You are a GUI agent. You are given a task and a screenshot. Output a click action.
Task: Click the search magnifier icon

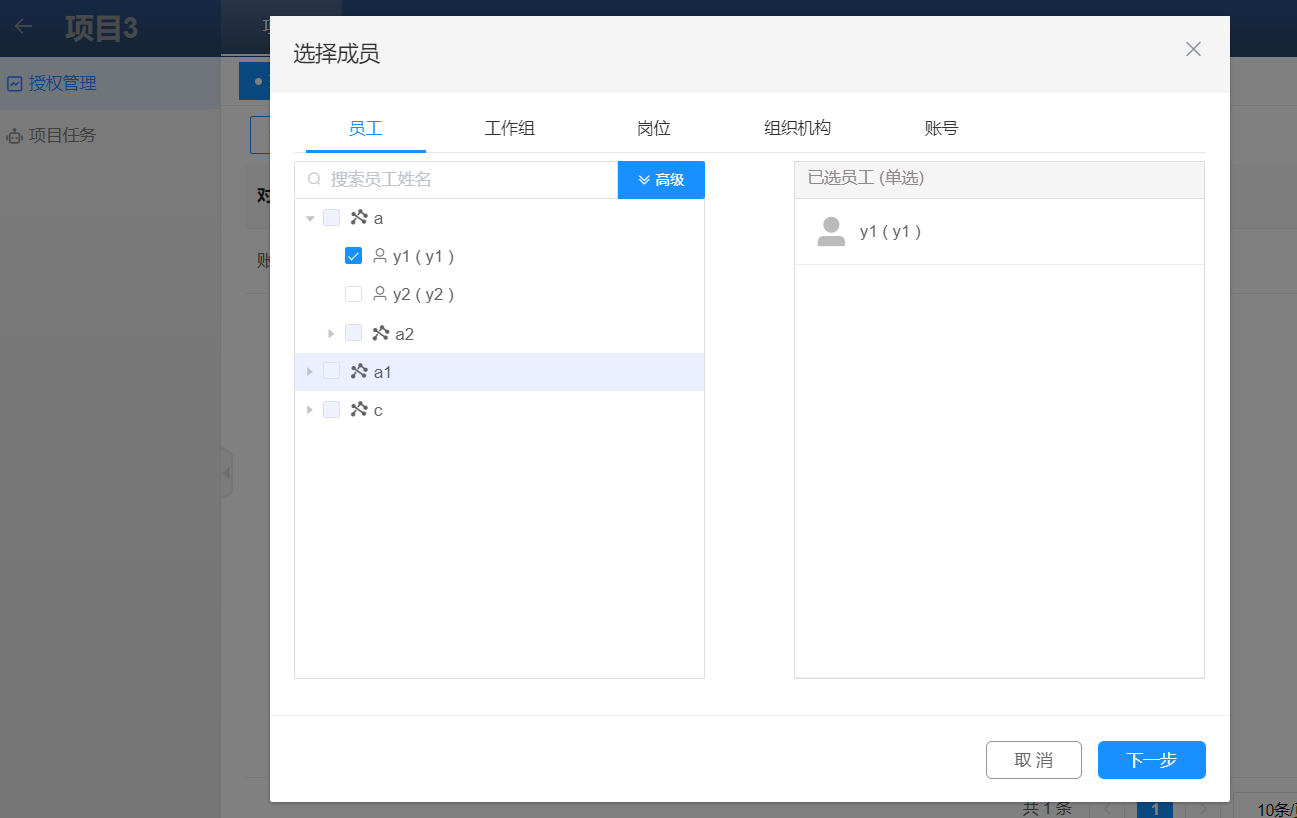point(314,180)
